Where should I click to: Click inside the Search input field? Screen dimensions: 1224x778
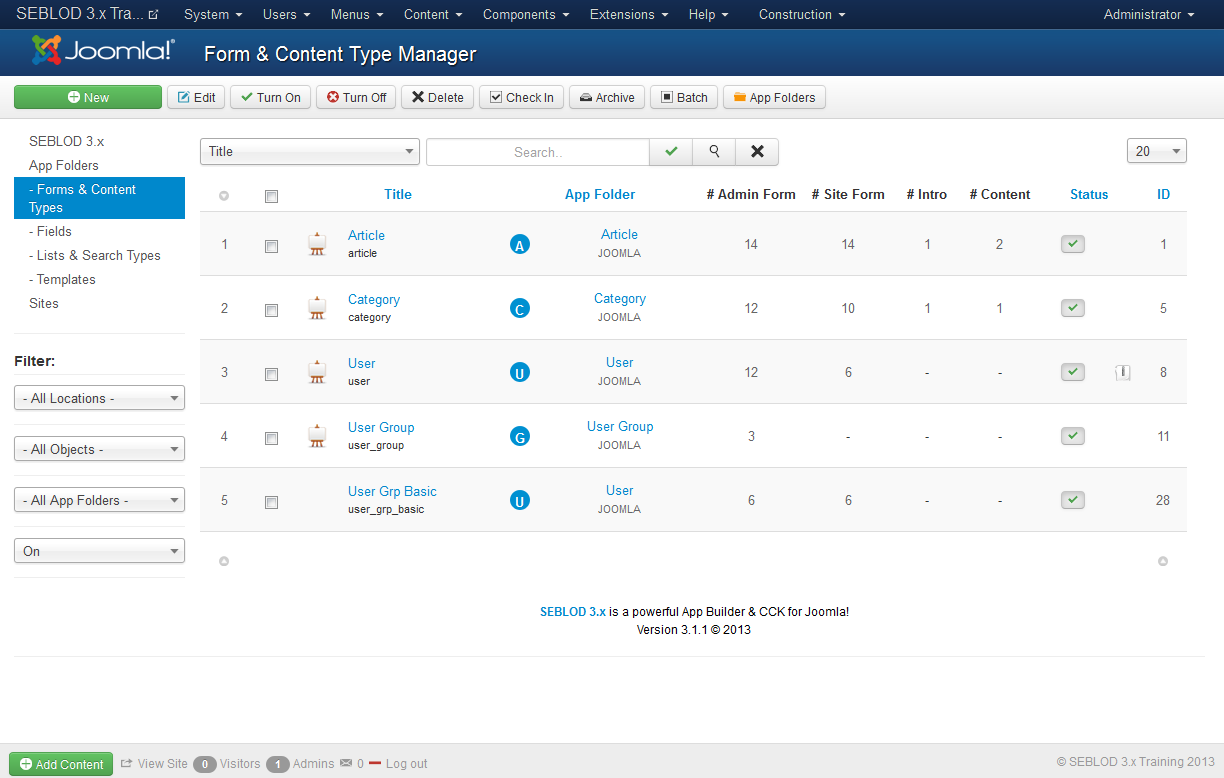[x=537, y=151]
